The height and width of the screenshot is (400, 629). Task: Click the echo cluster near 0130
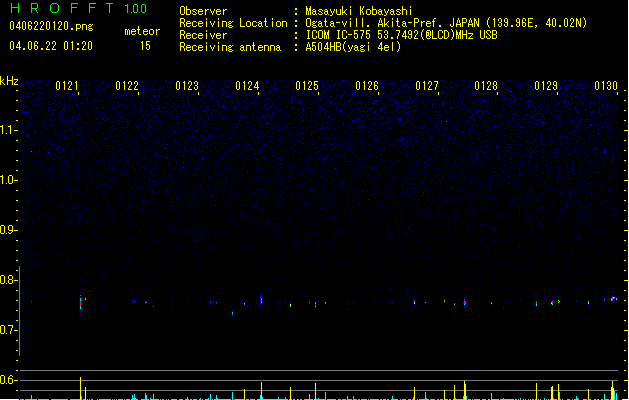(x=613, y=298)
